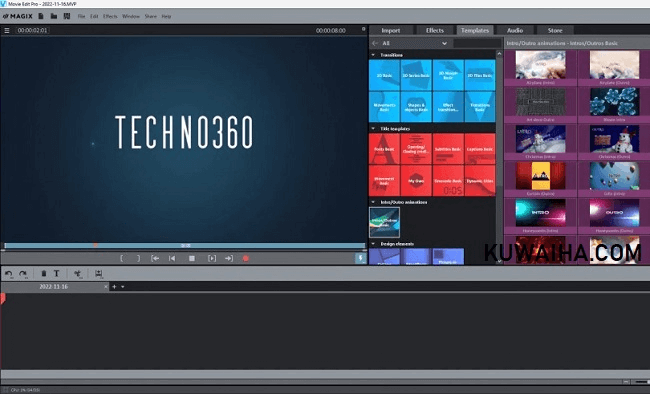Open the preview monitor hamburger menu

pyautogui.click(x=7, y=30)
